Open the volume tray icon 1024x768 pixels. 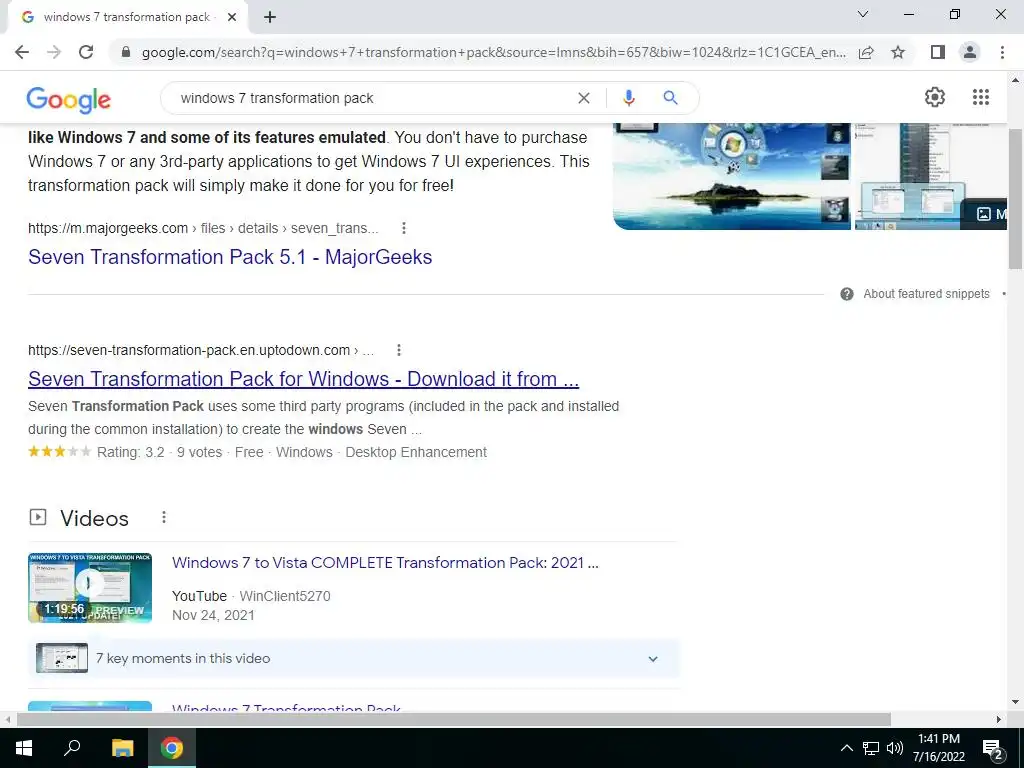pos(895,748)
